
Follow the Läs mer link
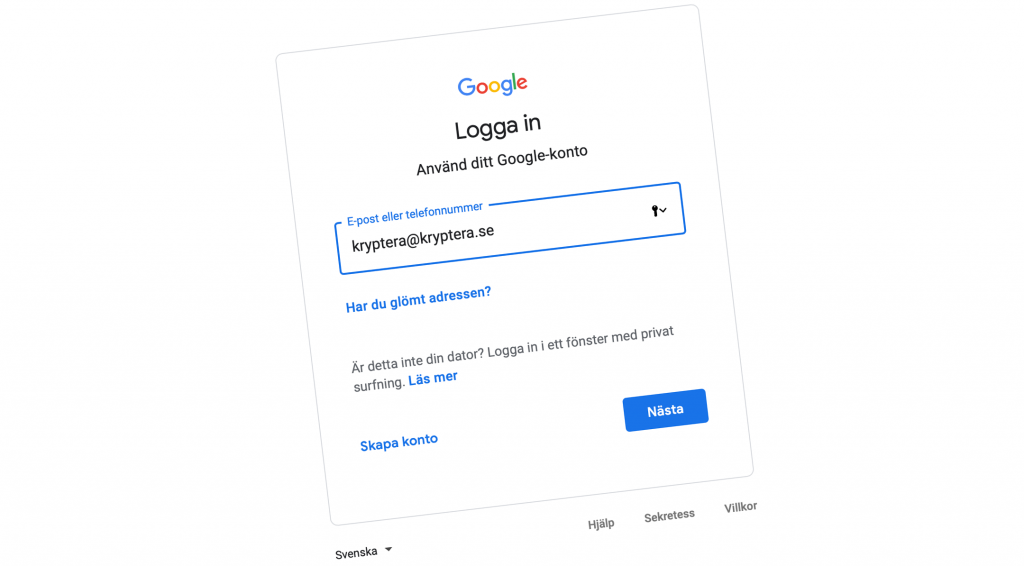click(x=433, y=378)
